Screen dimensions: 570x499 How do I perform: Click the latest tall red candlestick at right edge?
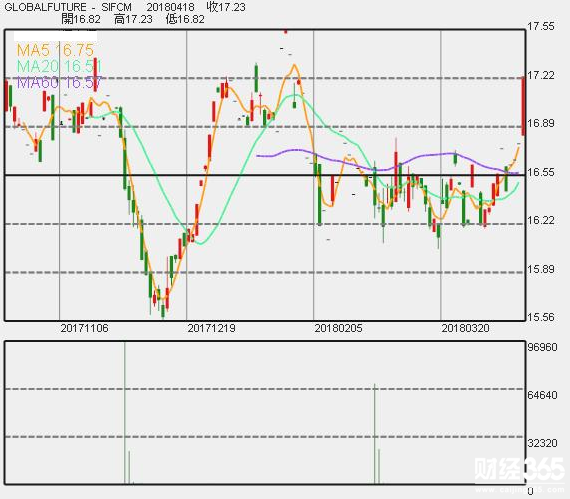pyautogui.click(x=523, y=106)
